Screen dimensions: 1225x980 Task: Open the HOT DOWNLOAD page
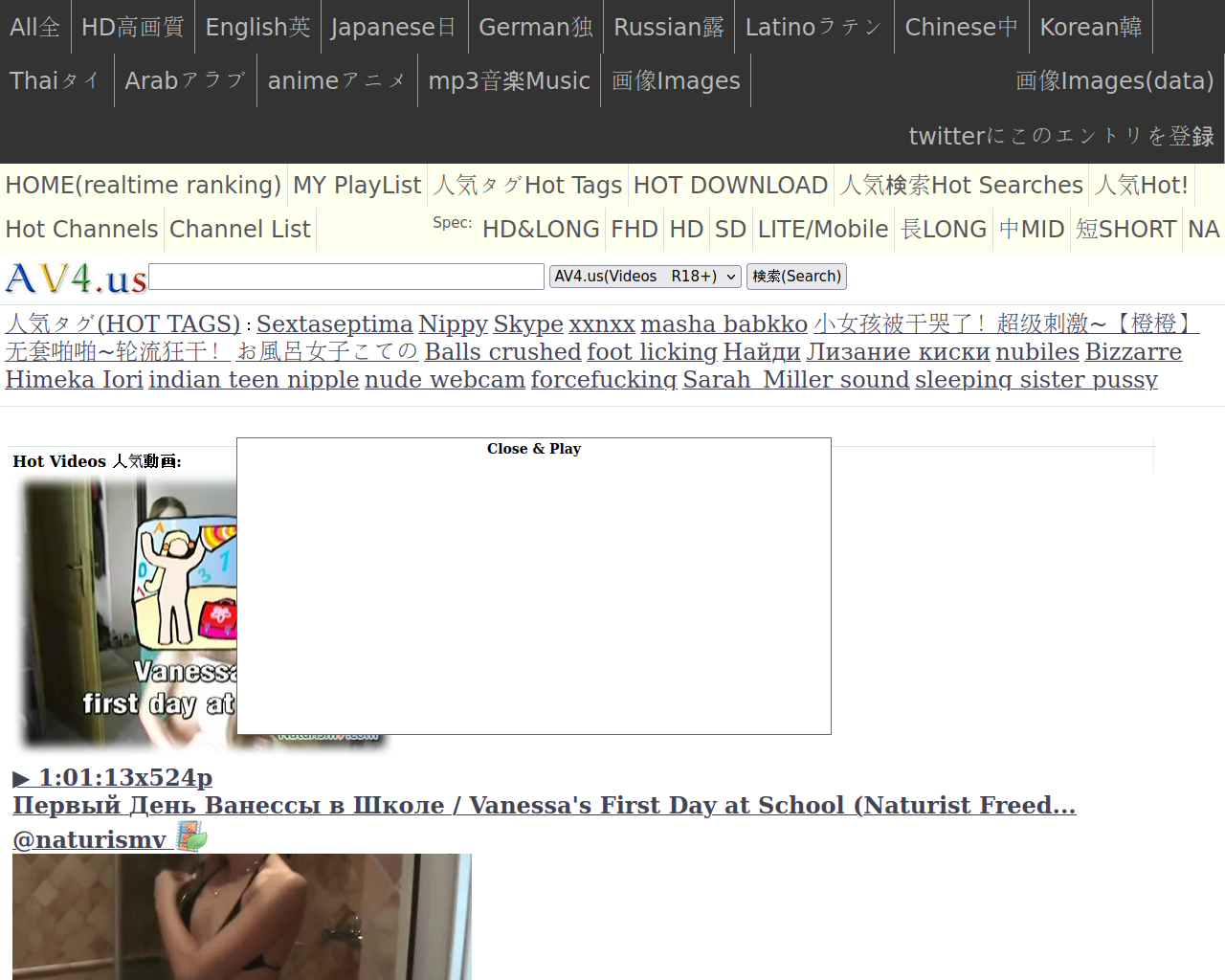[x=731, y=185]
